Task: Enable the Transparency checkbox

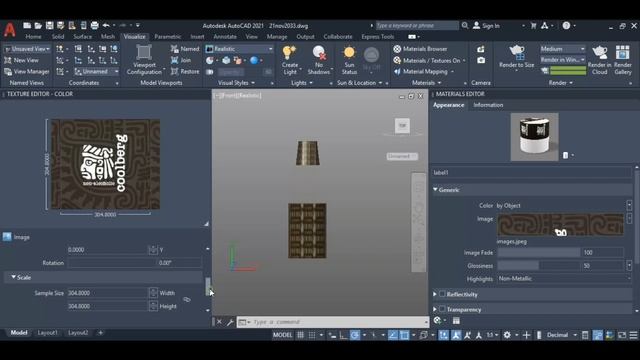Action: pyautogui.click(x=442, y=309)
